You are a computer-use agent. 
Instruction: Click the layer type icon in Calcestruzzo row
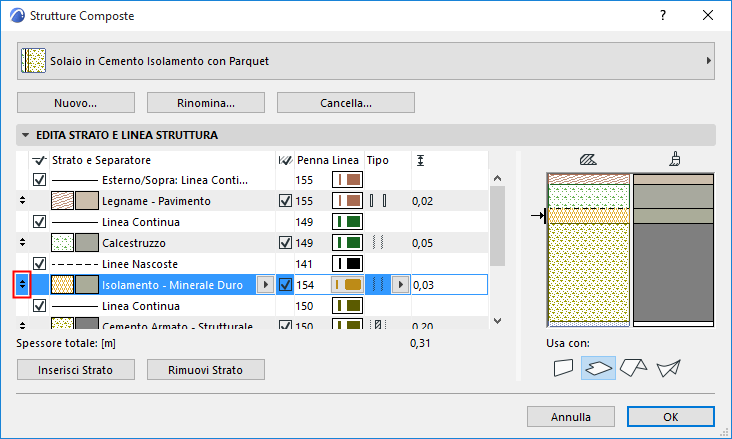click(x=378, y=242)
